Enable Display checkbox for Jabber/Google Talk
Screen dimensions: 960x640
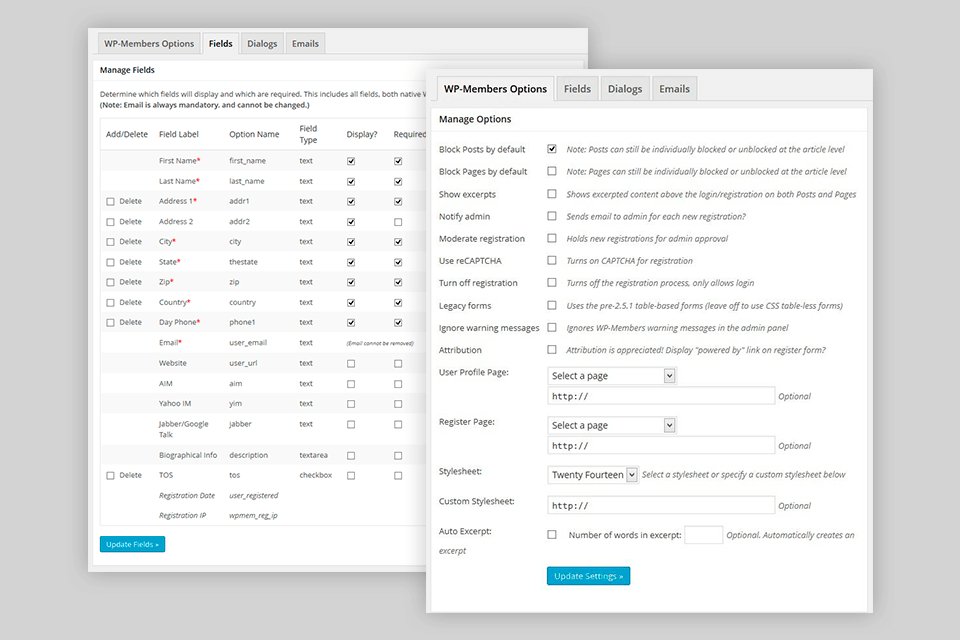coord(351,424)
